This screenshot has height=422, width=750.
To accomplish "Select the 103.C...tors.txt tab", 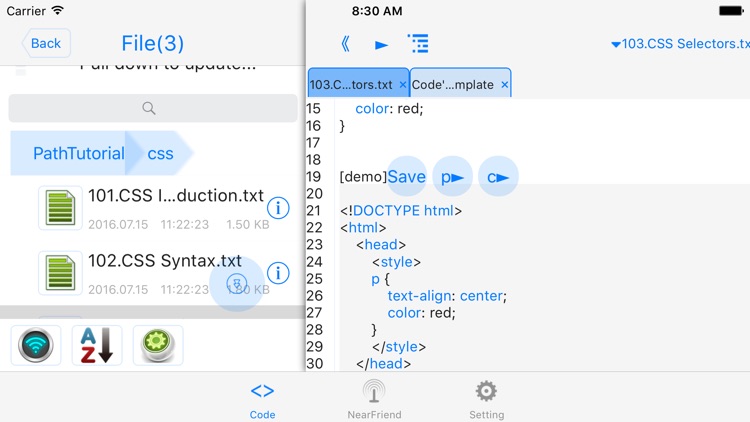I will click(x=350, y=85).
